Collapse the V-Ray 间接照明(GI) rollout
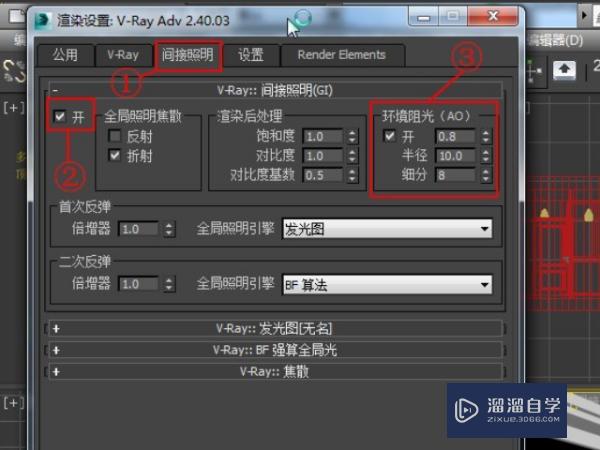This screenshot has height=450, width=600. (x=276, y=91)
